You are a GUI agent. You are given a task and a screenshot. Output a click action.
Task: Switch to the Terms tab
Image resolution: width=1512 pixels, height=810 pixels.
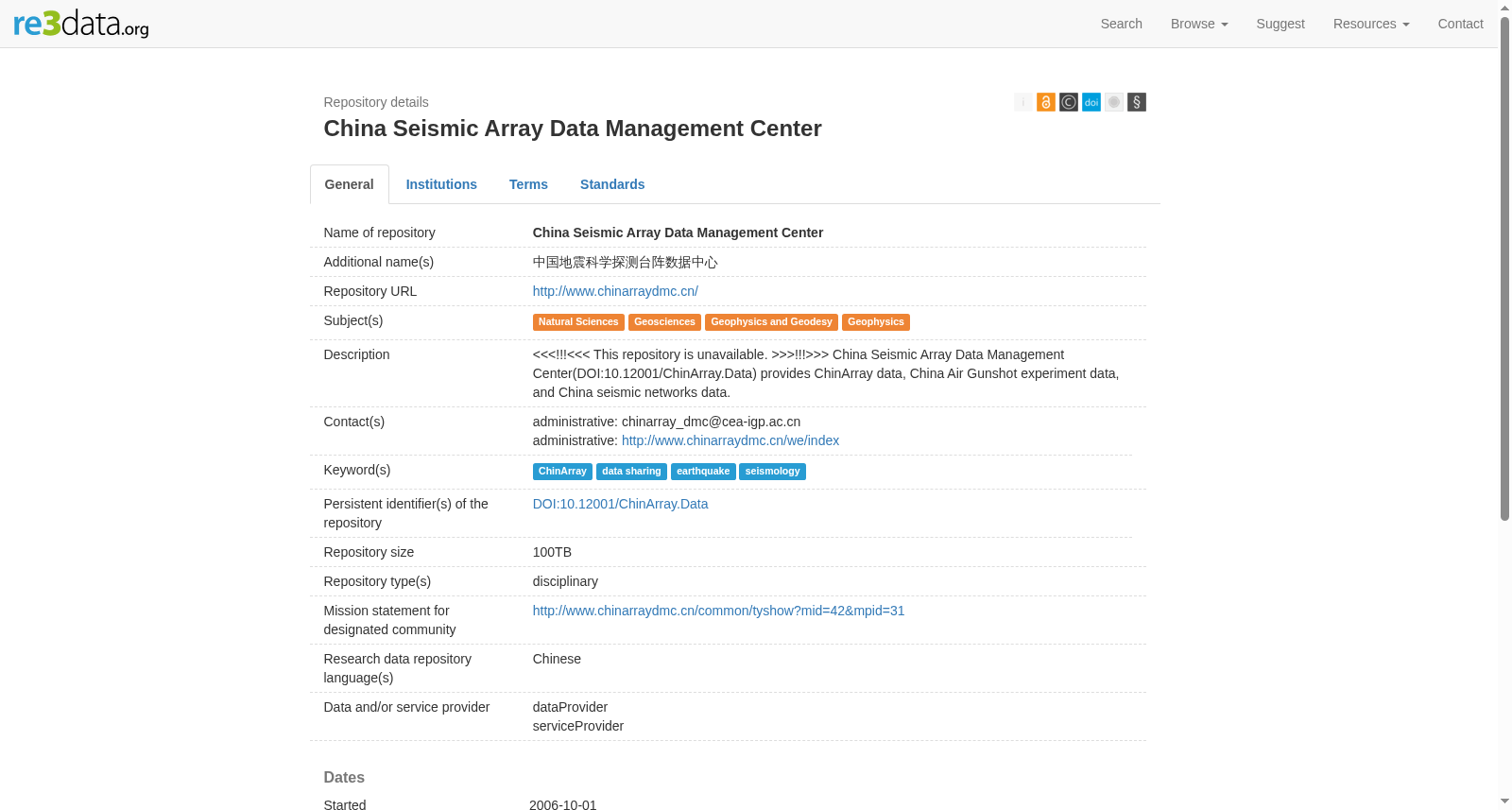pyautogui.click(x=528, y=184)
